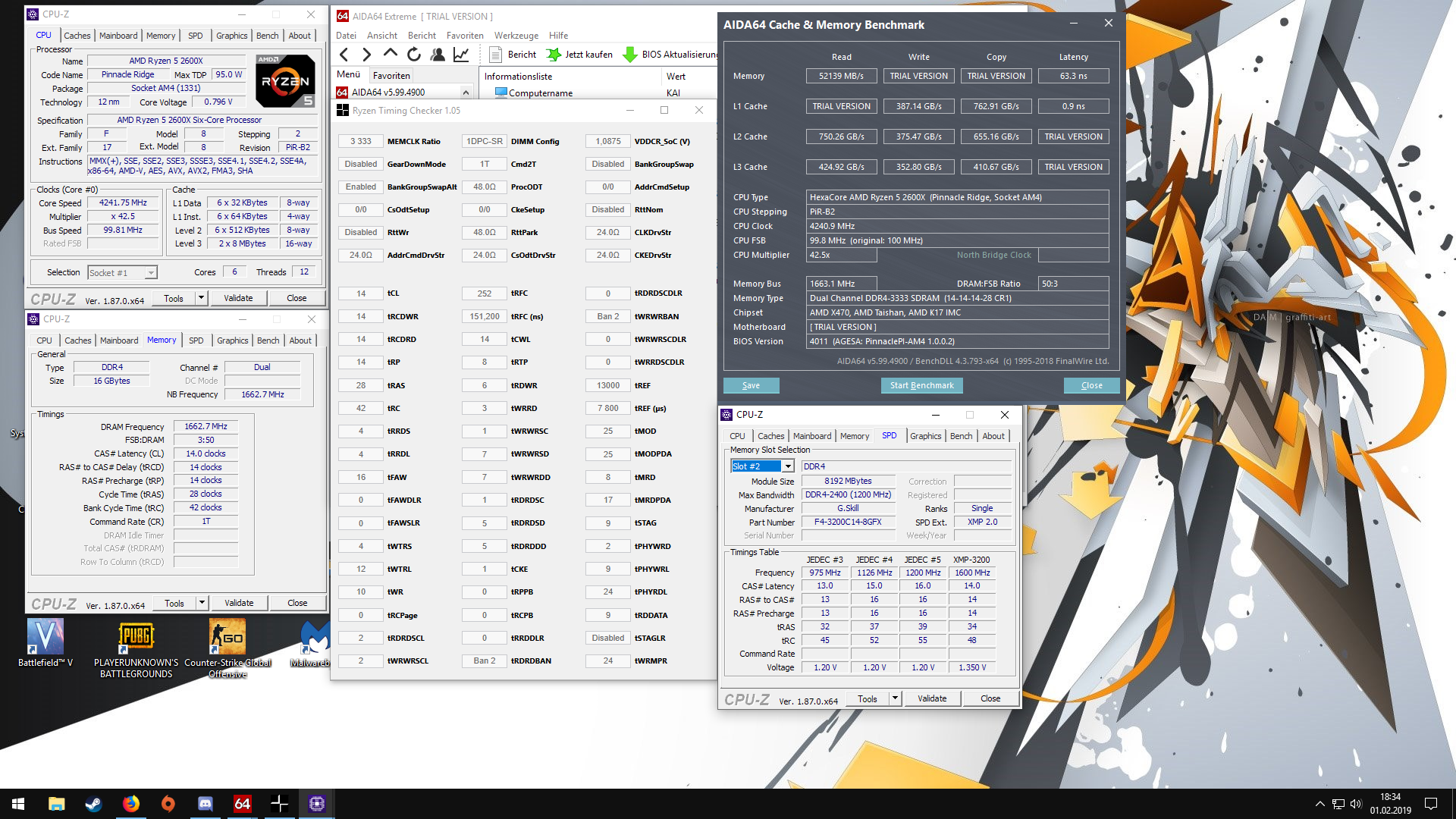The image size is (1456, 819).
Task: Click the Start Benchmark button
Action: pyautogui.click(x=921, y=385)
